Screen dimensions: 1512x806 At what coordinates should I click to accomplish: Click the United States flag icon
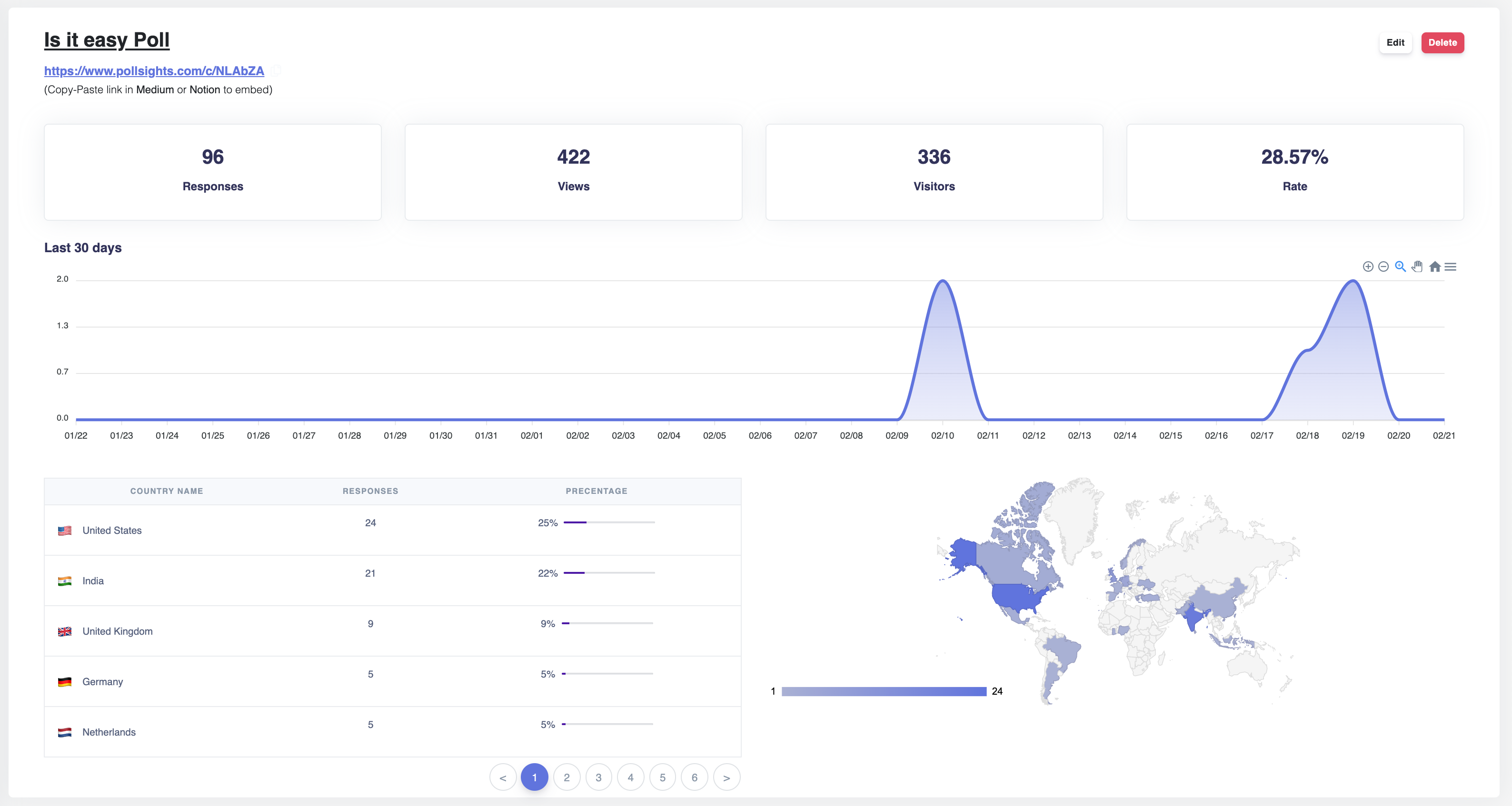click(x=65, y=531)
